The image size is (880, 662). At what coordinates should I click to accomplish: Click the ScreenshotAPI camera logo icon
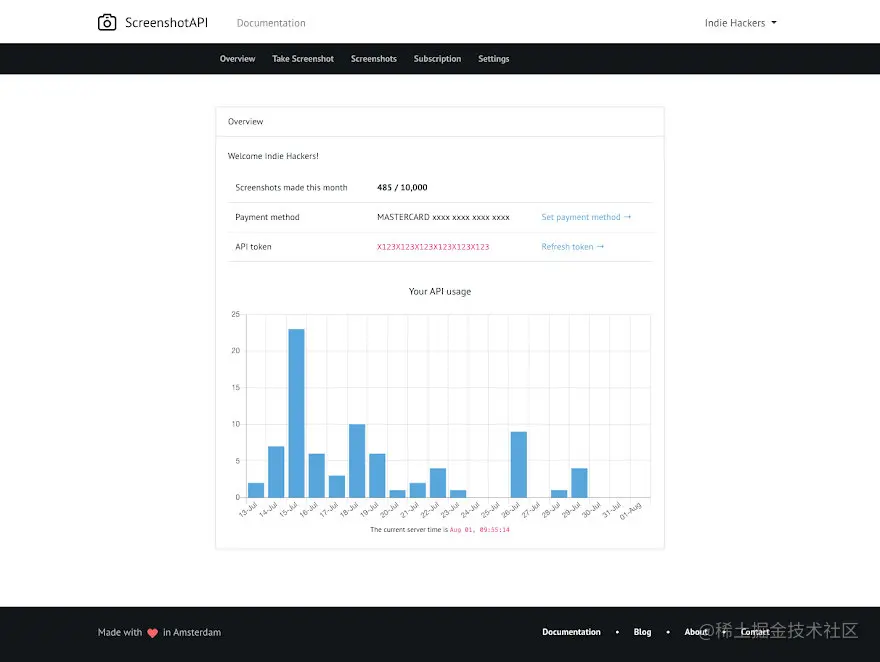click(x=107, y=22)
